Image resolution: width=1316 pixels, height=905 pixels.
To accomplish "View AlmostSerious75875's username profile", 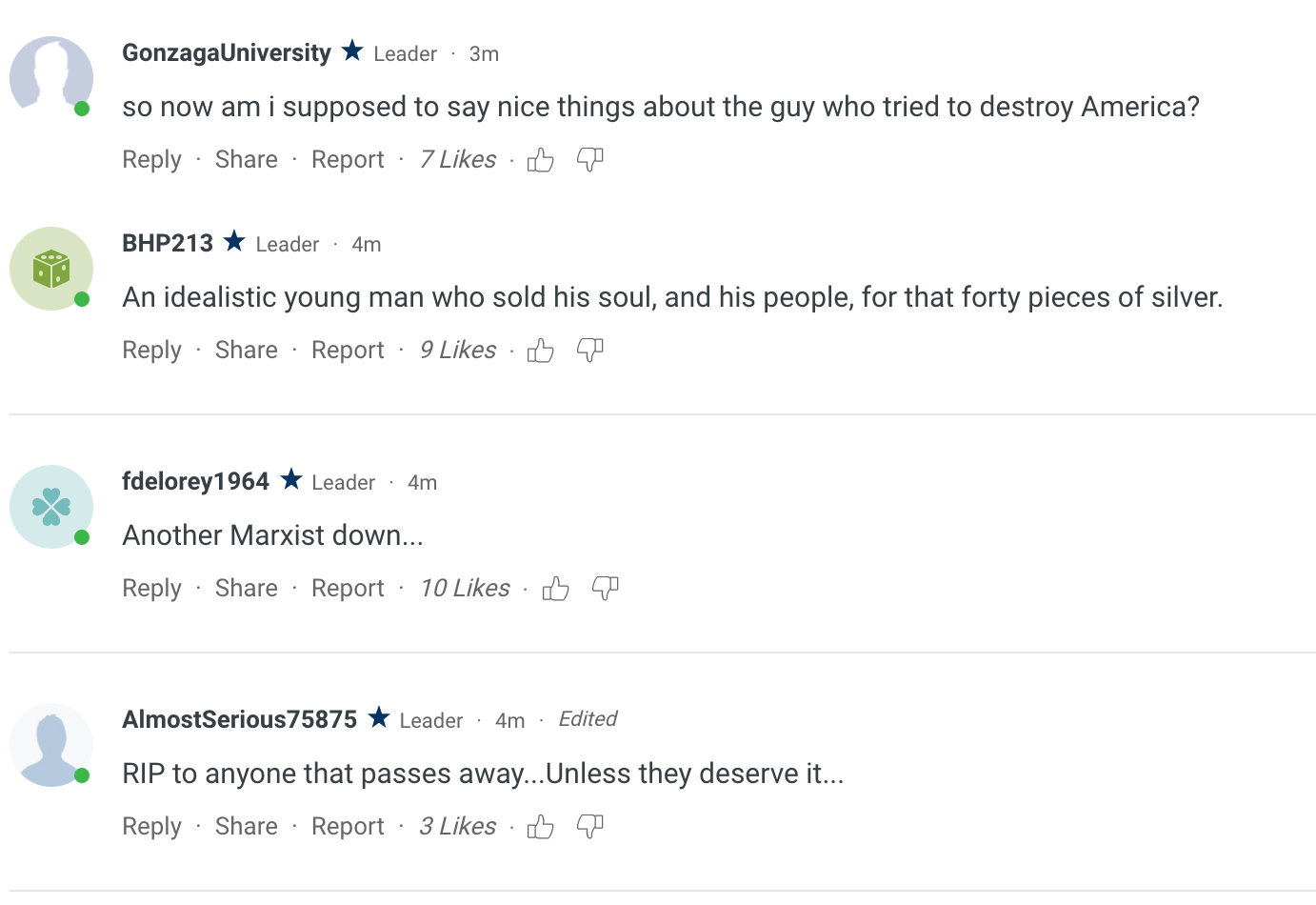I will click(239, 719).
